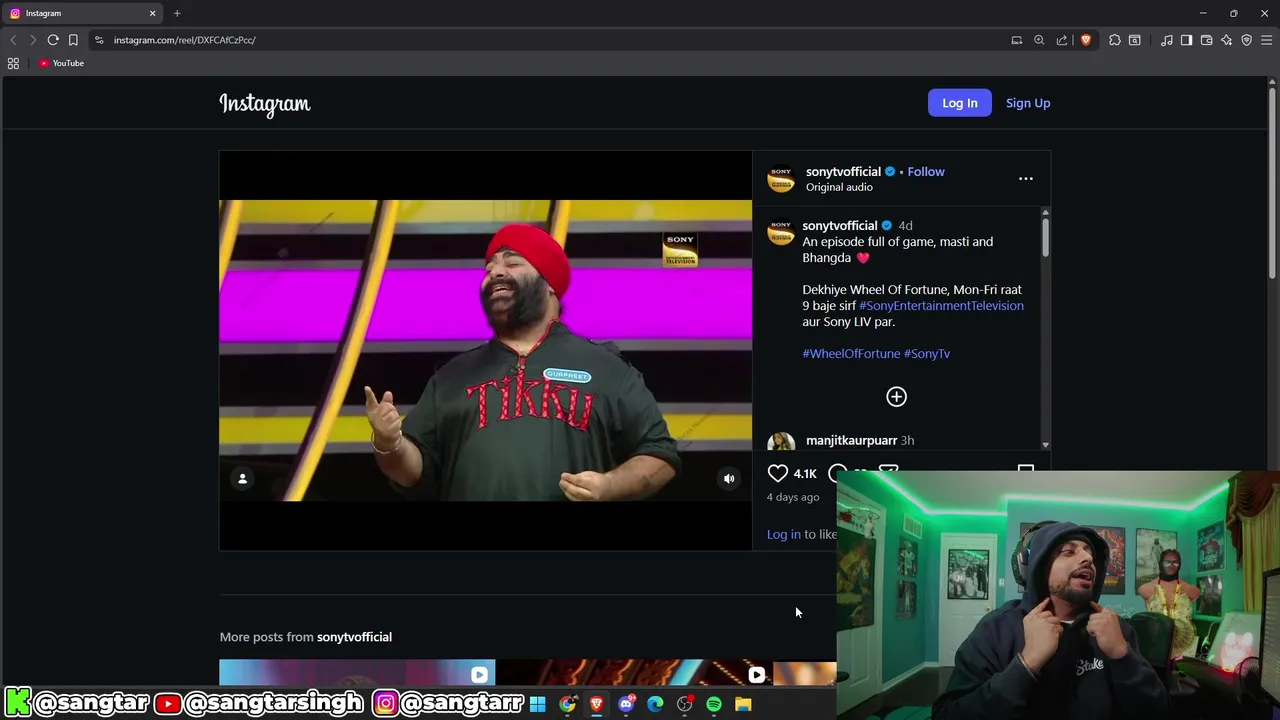This screenshot has height=720, width=1280.
Task: Open Spotify from the taskbar
Action: [x=714, y=704]
